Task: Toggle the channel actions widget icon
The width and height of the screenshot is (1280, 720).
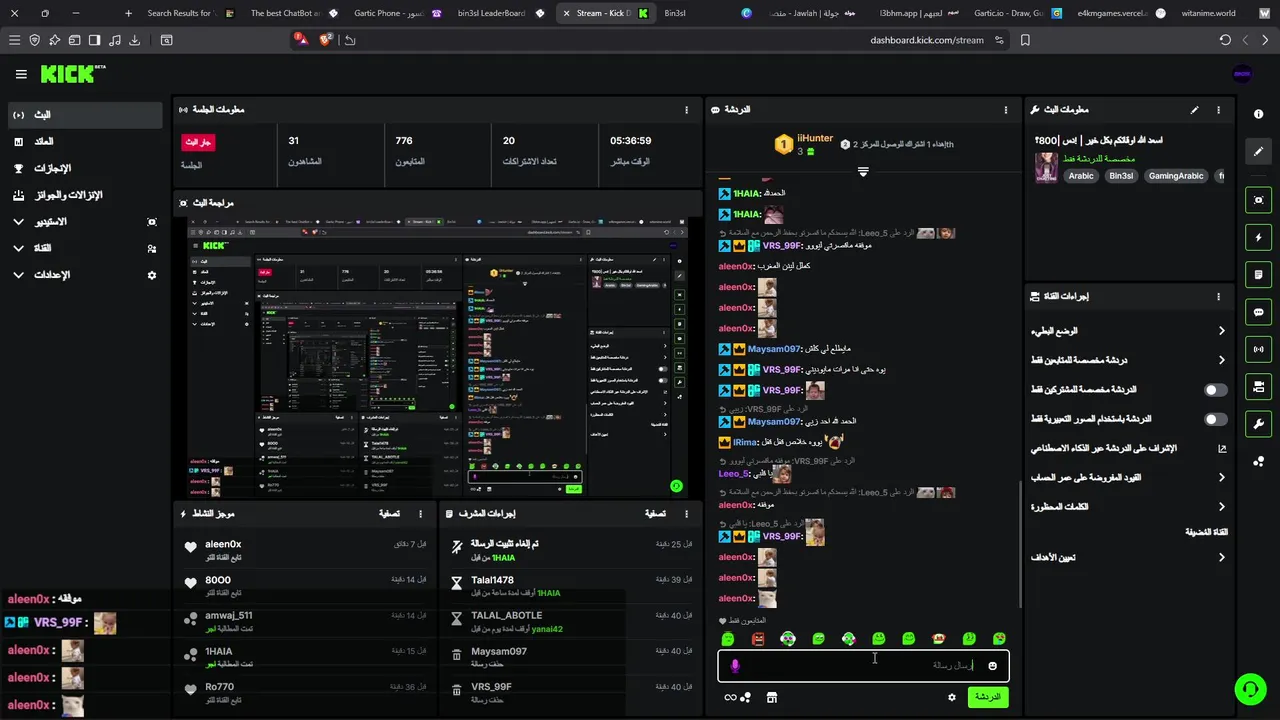Action: pos(1258,386)
